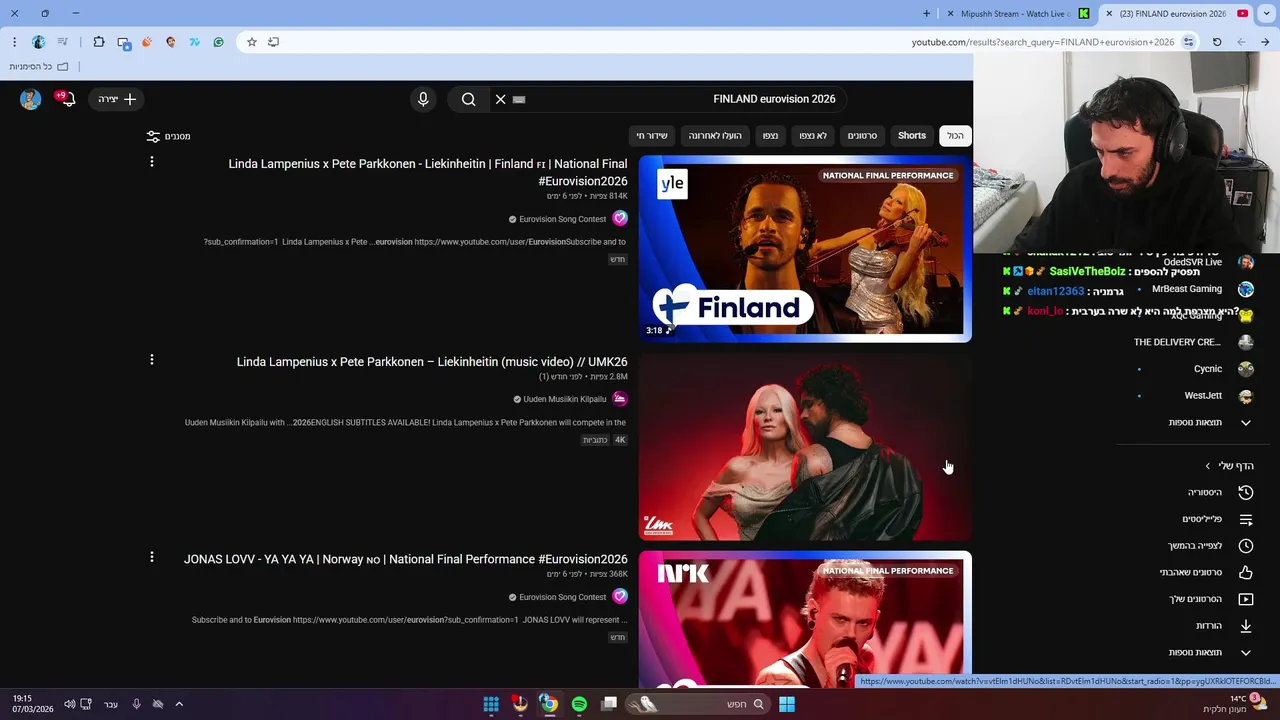
Task: Open the YouTube account avatar
Action: [30, 99]
